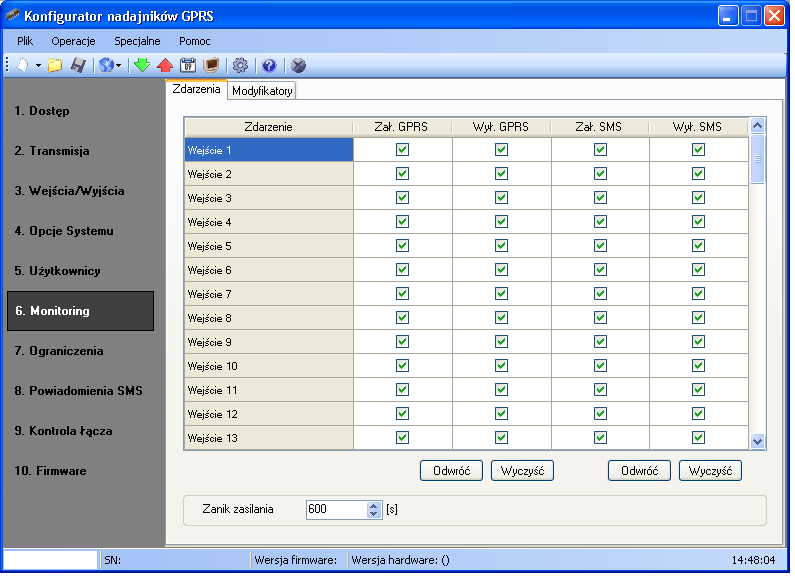Disable Zał. GPRS for Wejście 5

[x=403, y=246]
